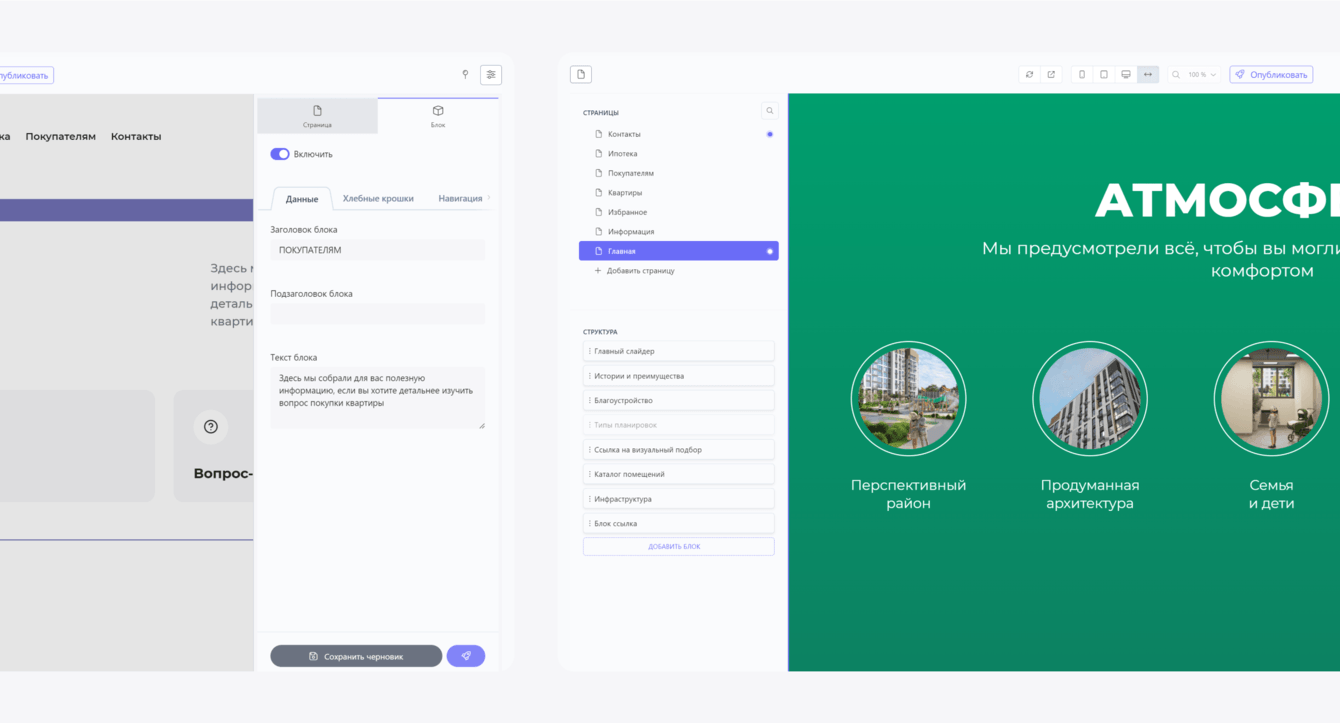1340x723 pixels.
Task: Grab the drag handle of Инфраструктура block
Action: tap(589, 499)
